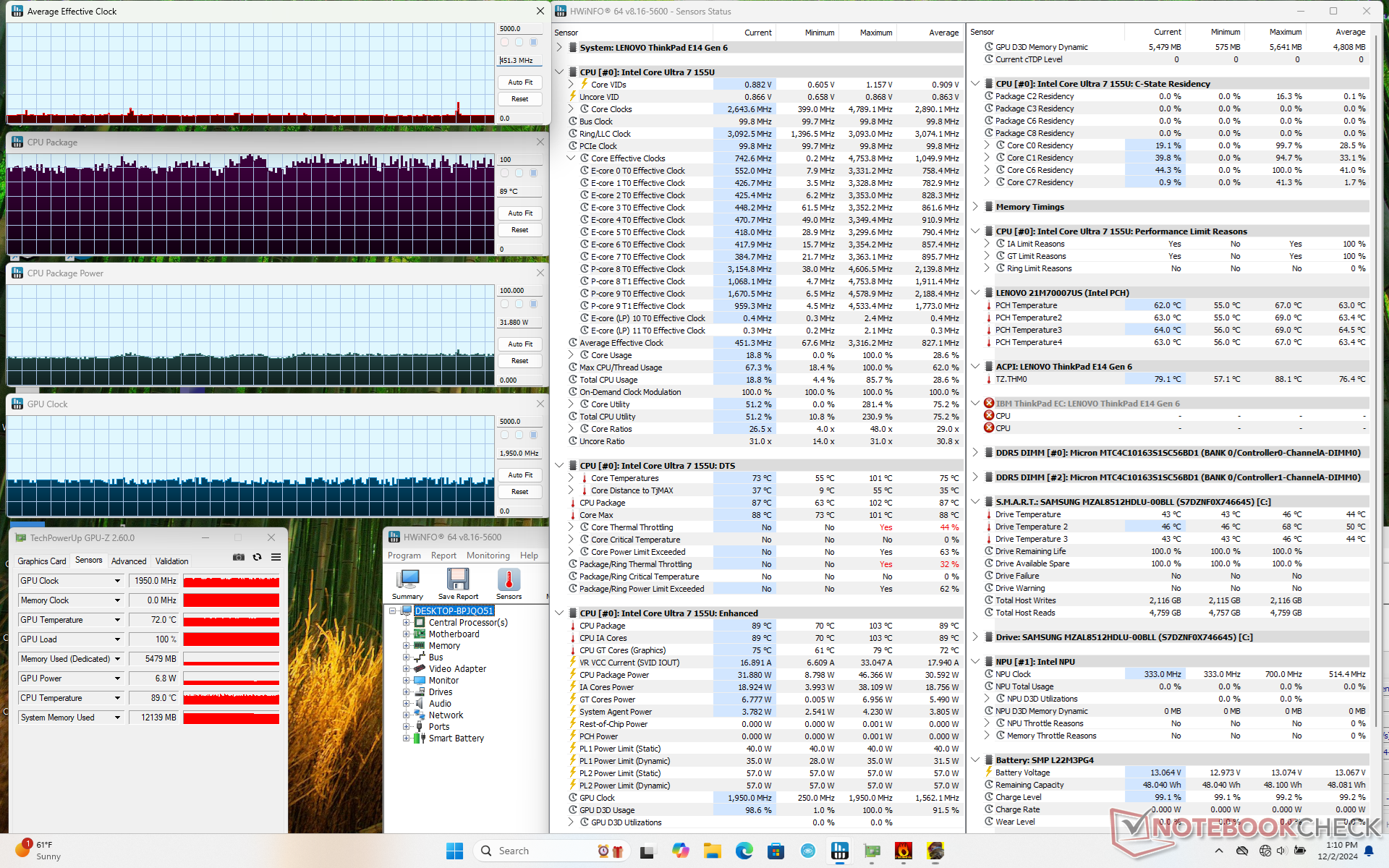1389x868 pixels.
Task: Open the File Explorer taskbar icon
Action: (712, 851)
